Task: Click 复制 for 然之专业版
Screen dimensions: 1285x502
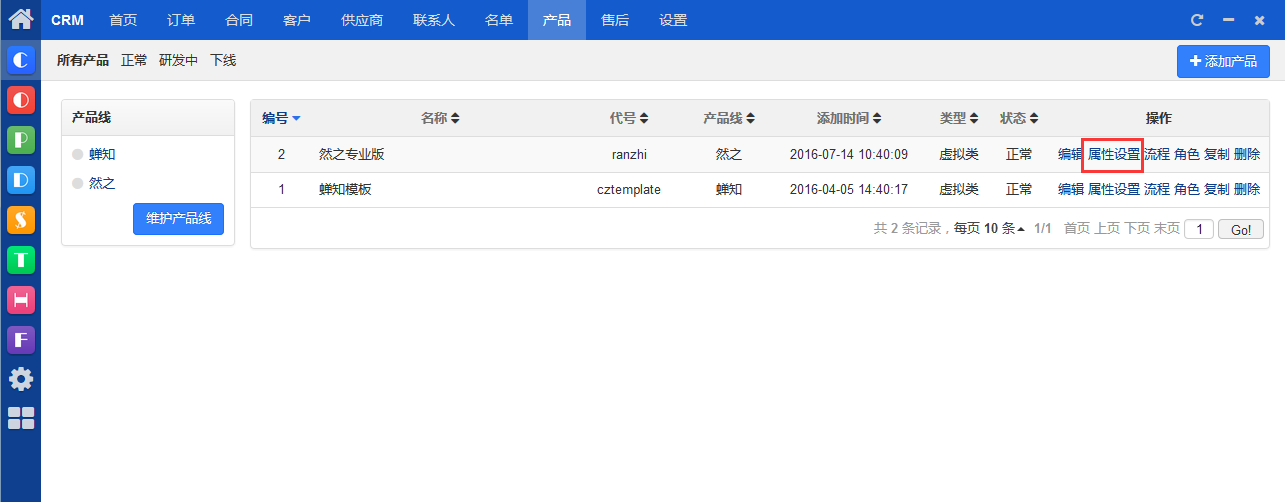Action: pos(1217,154)
